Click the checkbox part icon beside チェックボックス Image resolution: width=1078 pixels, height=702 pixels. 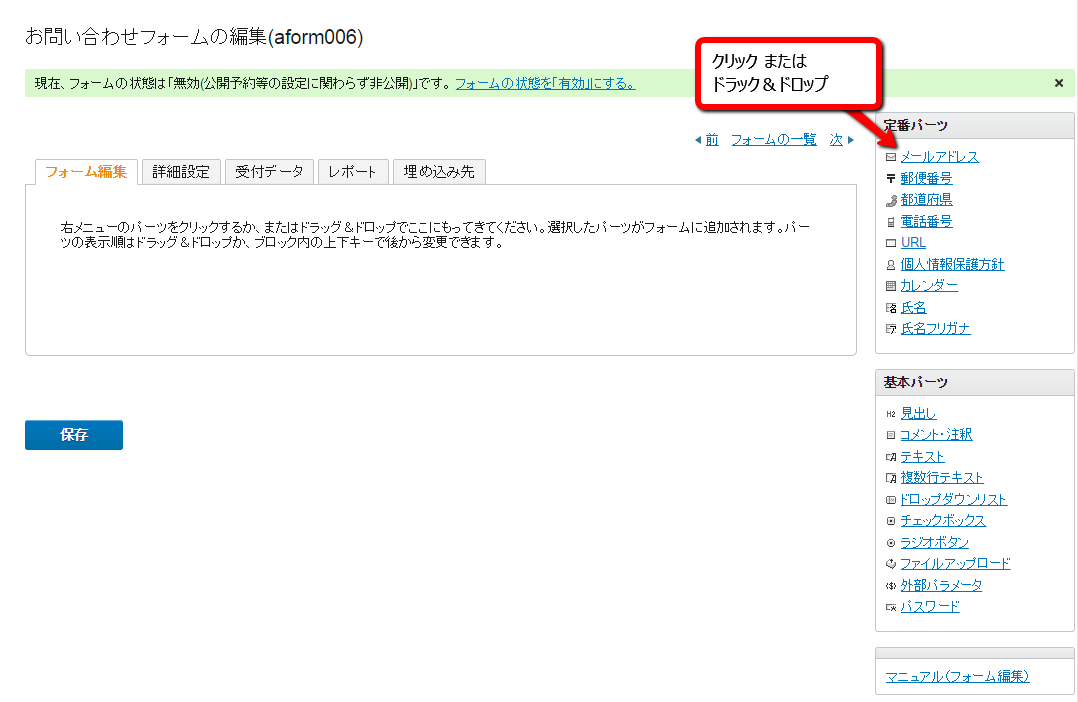coord(891,521)
